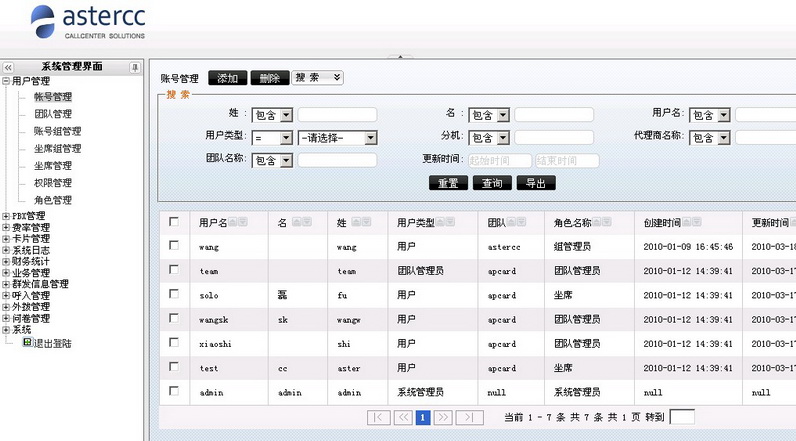Open 权限管理 in the sidebar

coord(53,183)
